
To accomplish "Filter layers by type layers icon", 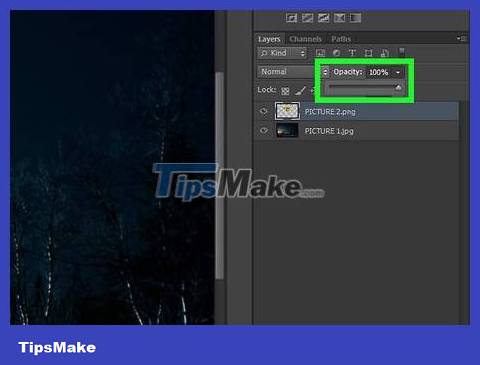I will click(x=352, y=53).
